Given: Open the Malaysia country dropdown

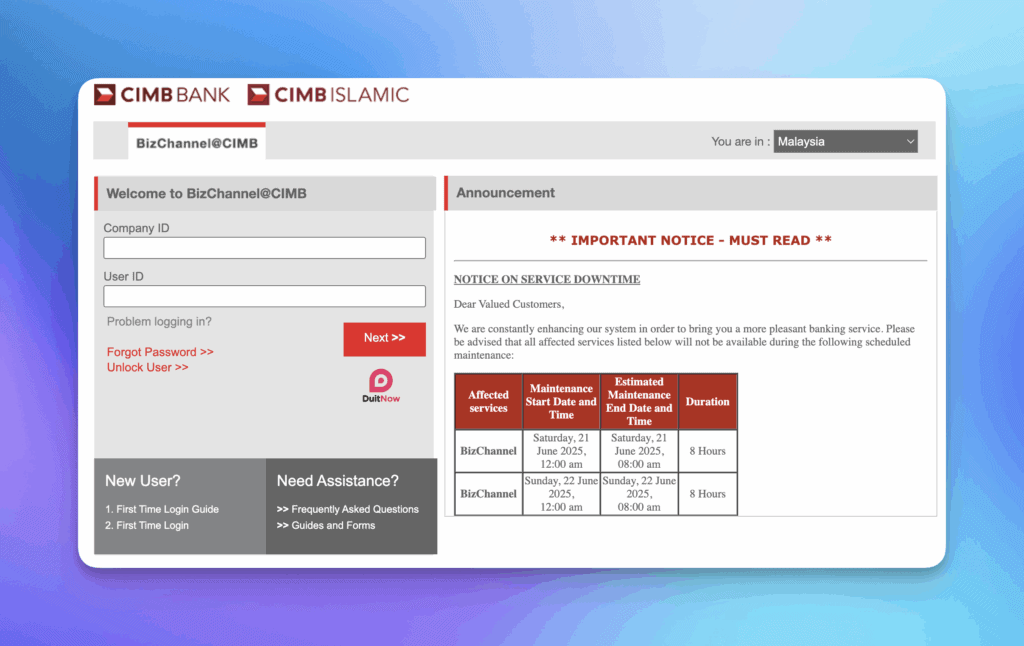Looking at the screenshot, I should (845, 141).
